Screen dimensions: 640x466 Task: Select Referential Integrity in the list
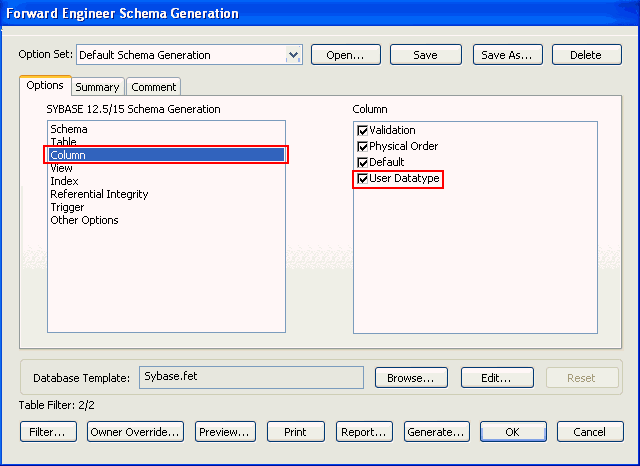[x=99, y=194]
